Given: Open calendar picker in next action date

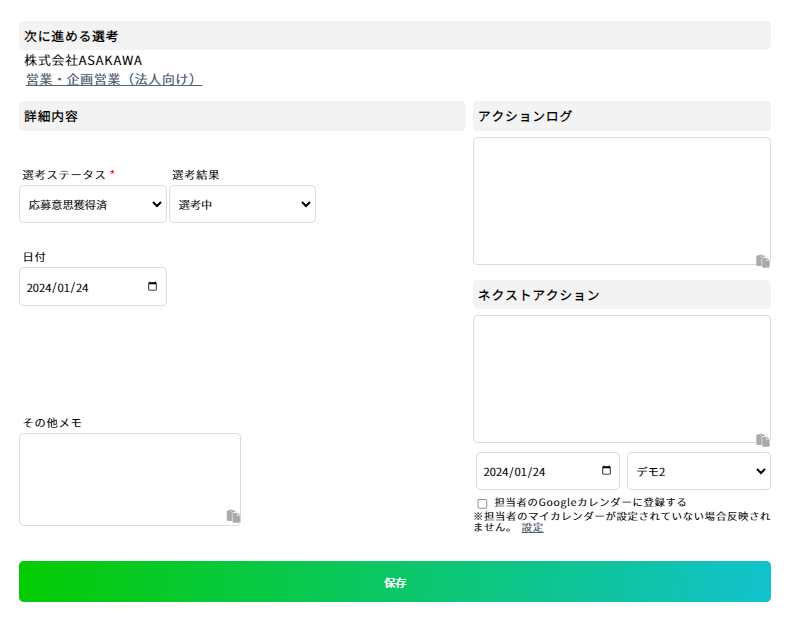Looking at the screenshot, I should point(606,471).
